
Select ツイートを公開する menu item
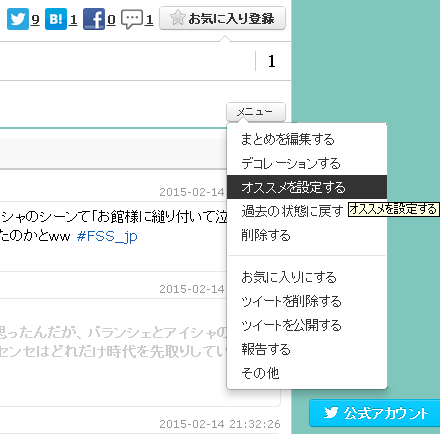[307, 325]
